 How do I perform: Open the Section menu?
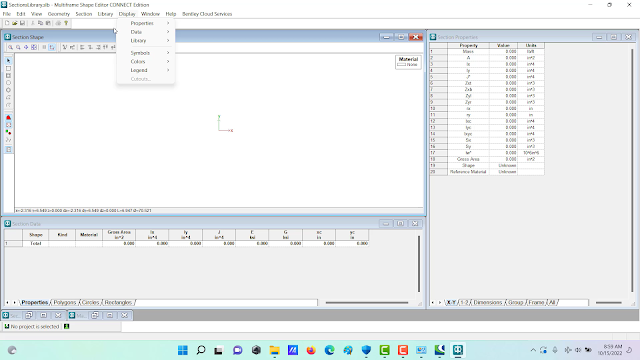pos(84,14)
